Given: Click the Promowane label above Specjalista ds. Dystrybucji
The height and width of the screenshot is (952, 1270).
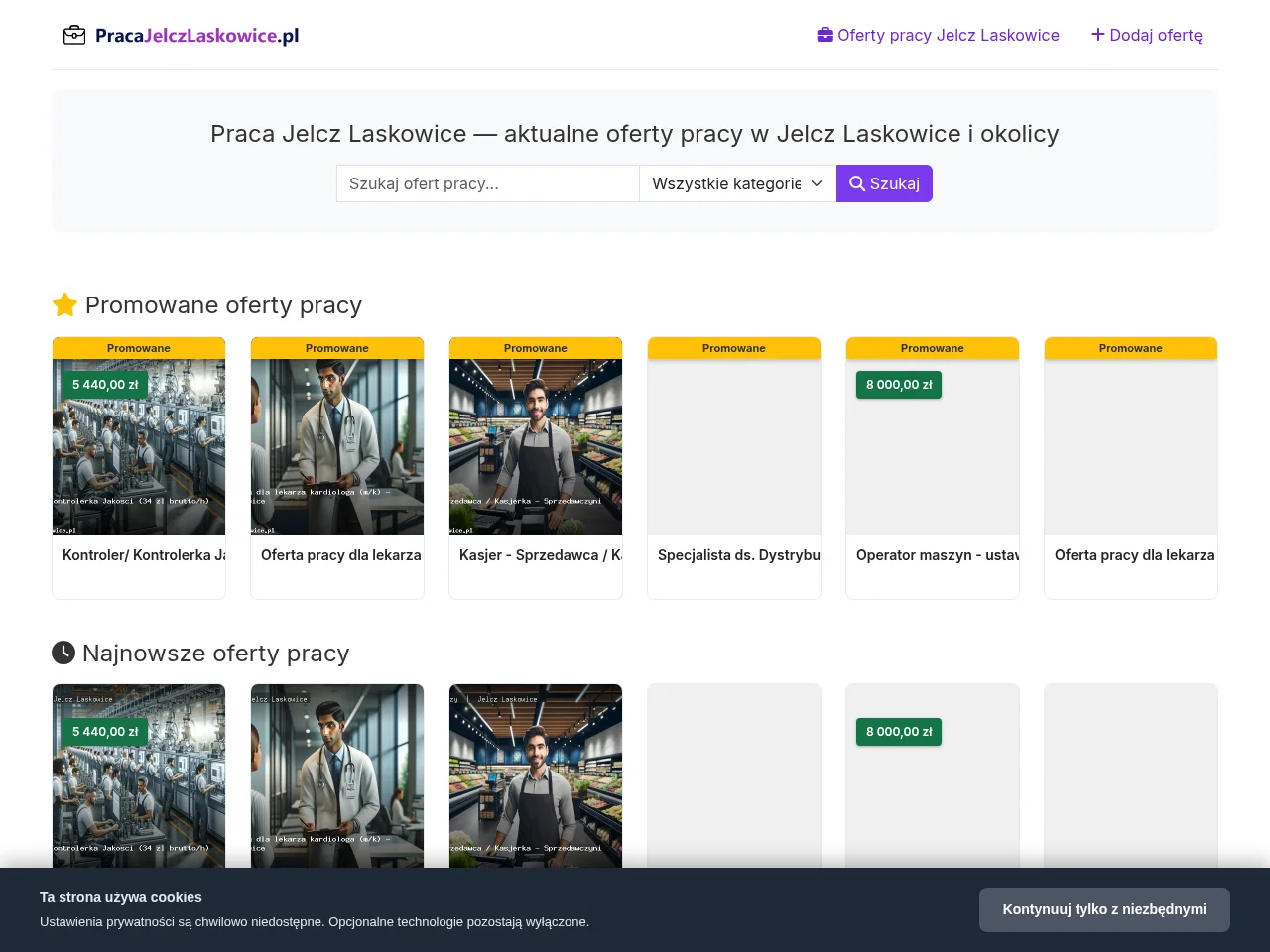Looking at the screenshot, I should pyautogui.click(x=734, y=348).
